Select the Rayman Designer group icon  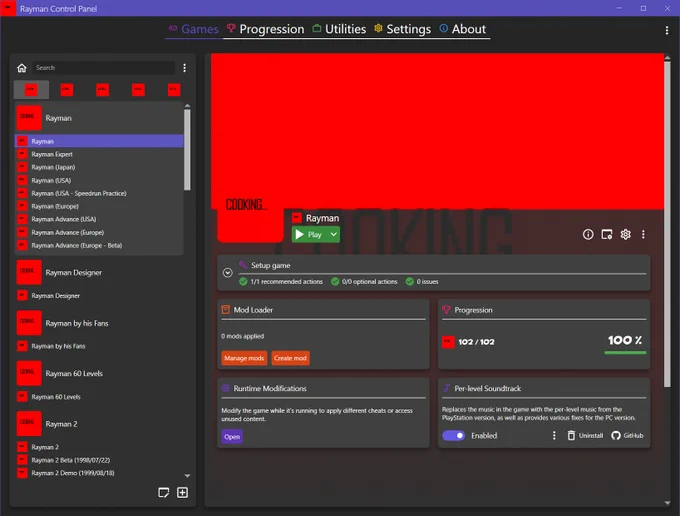point(29,272)
